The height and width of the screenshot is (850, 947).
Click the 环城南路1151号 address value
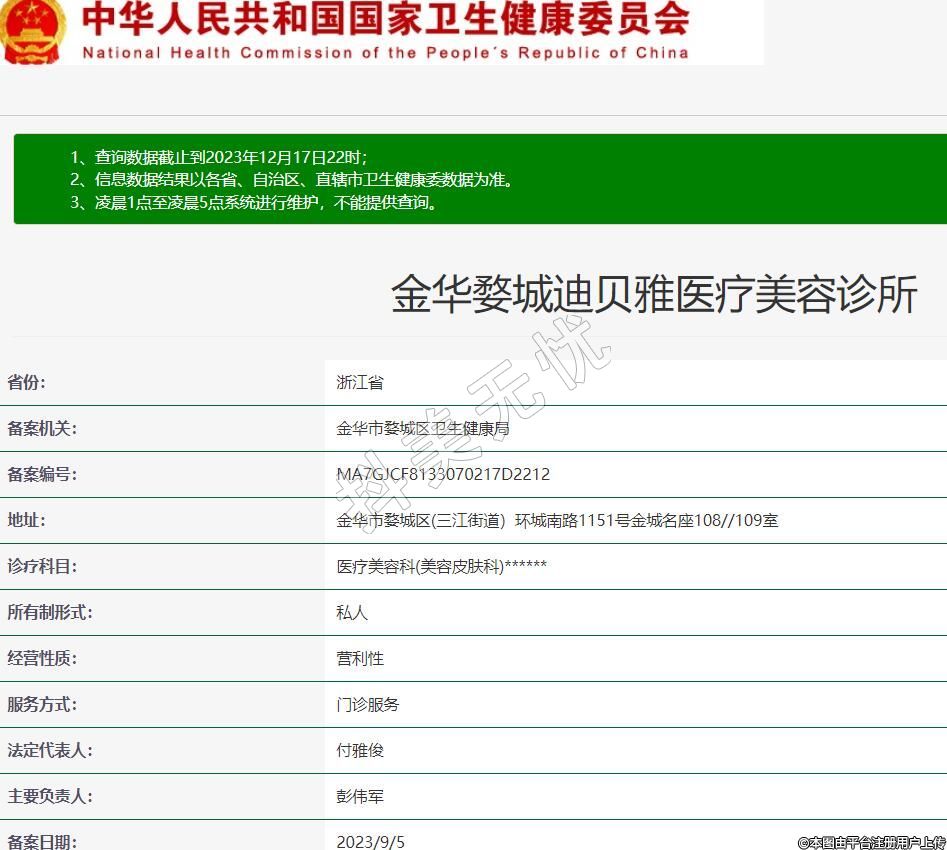pyautogui.click(x=557, y=520)
